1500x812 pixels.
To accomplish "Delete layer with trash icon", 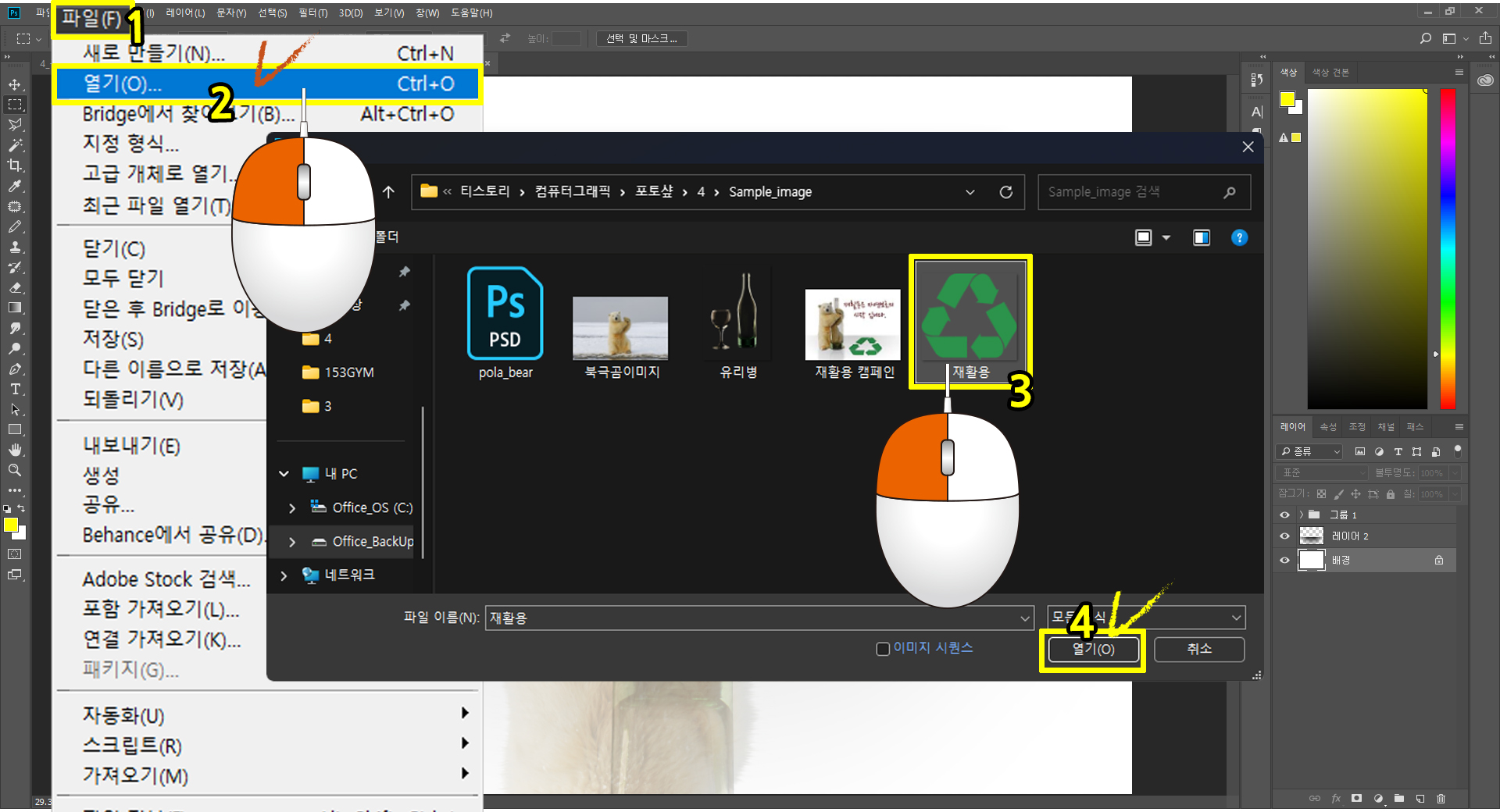I will [1441, 798].
